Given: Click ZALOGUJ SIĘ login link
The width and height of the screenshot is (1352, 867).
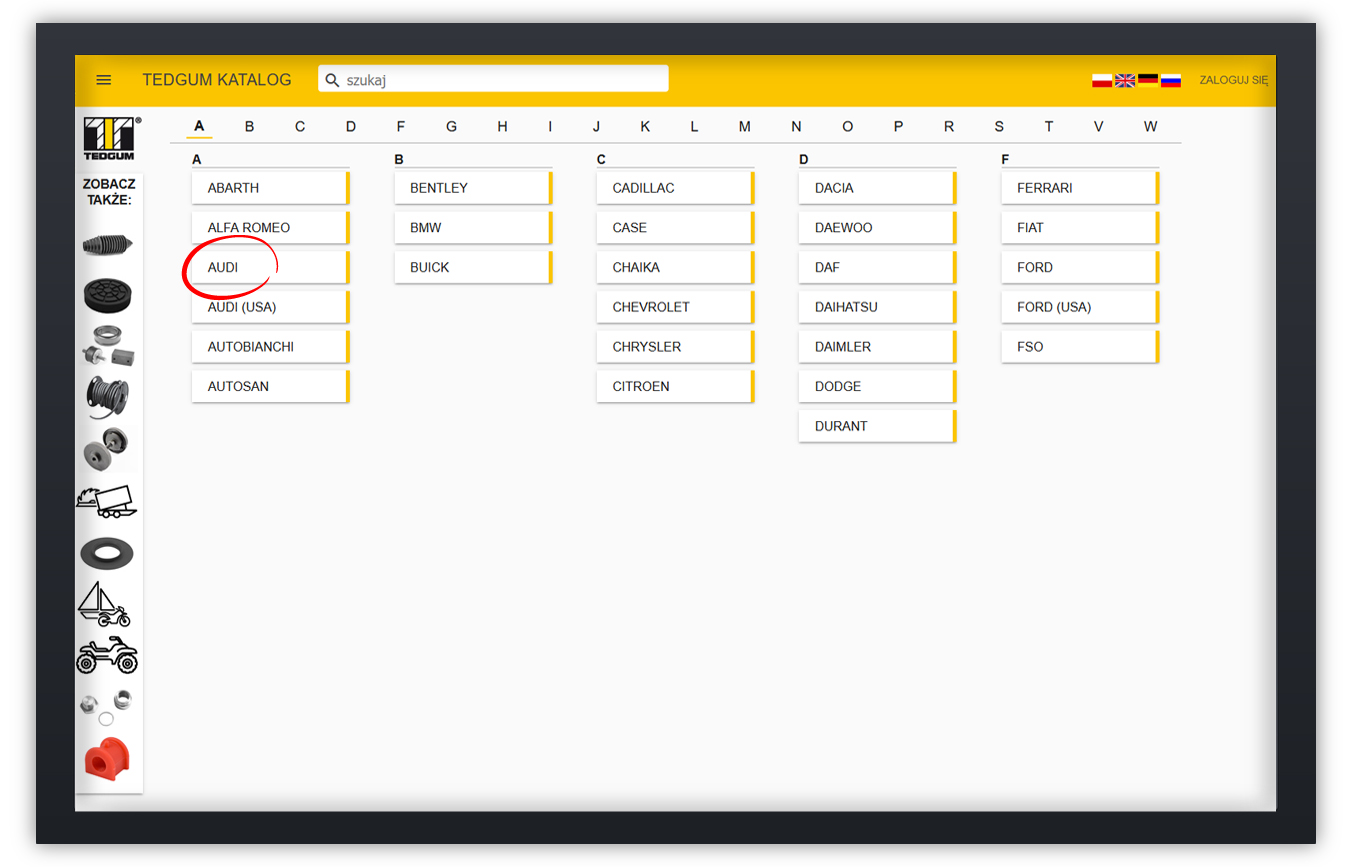Looking at the screenshot, I should pos(1233,80).
